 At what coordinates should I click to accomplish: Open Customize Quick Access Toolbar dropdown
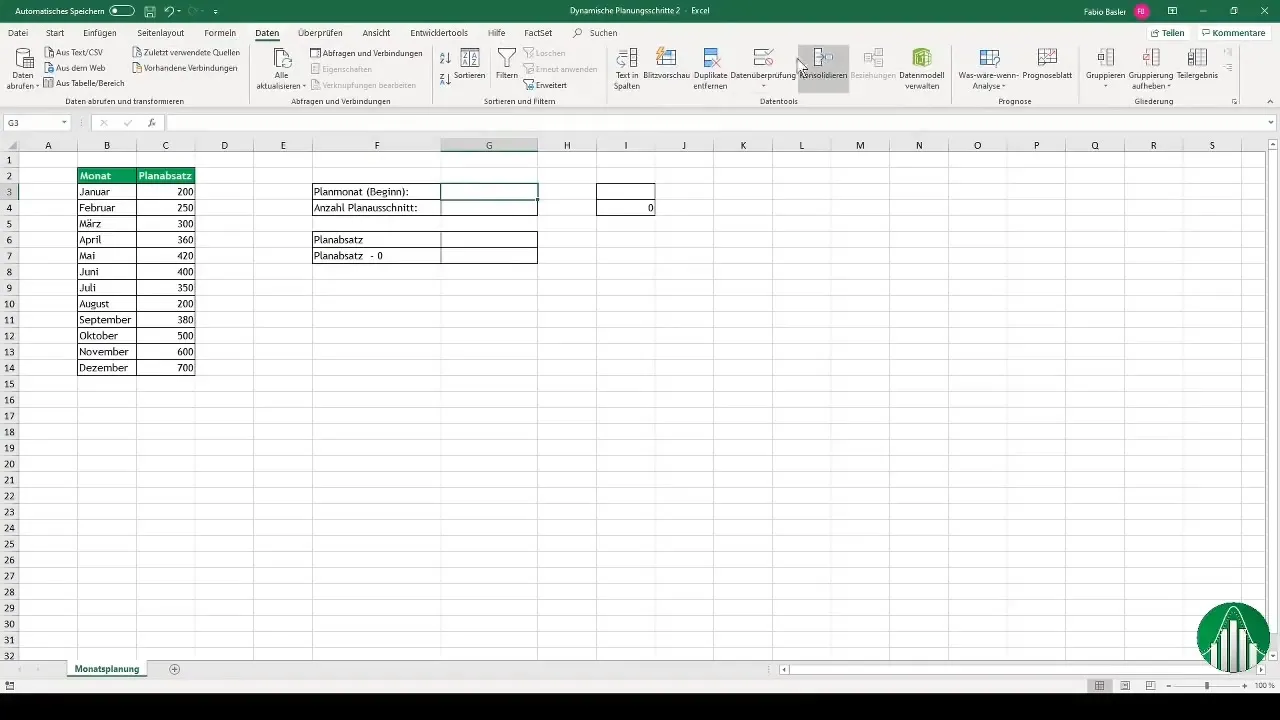[x=215, y=12]
